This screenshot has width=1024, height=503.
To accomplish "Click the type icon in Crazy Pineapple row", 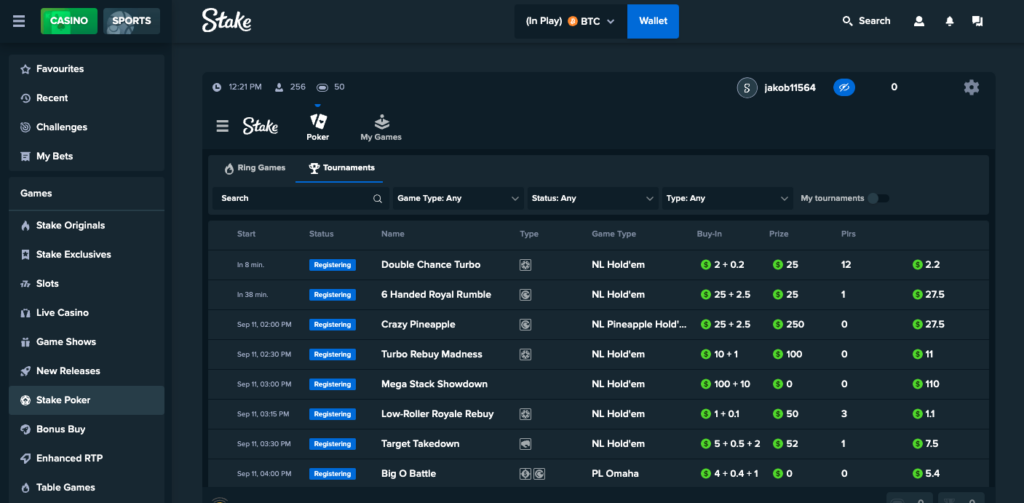I will click(525, 325).
